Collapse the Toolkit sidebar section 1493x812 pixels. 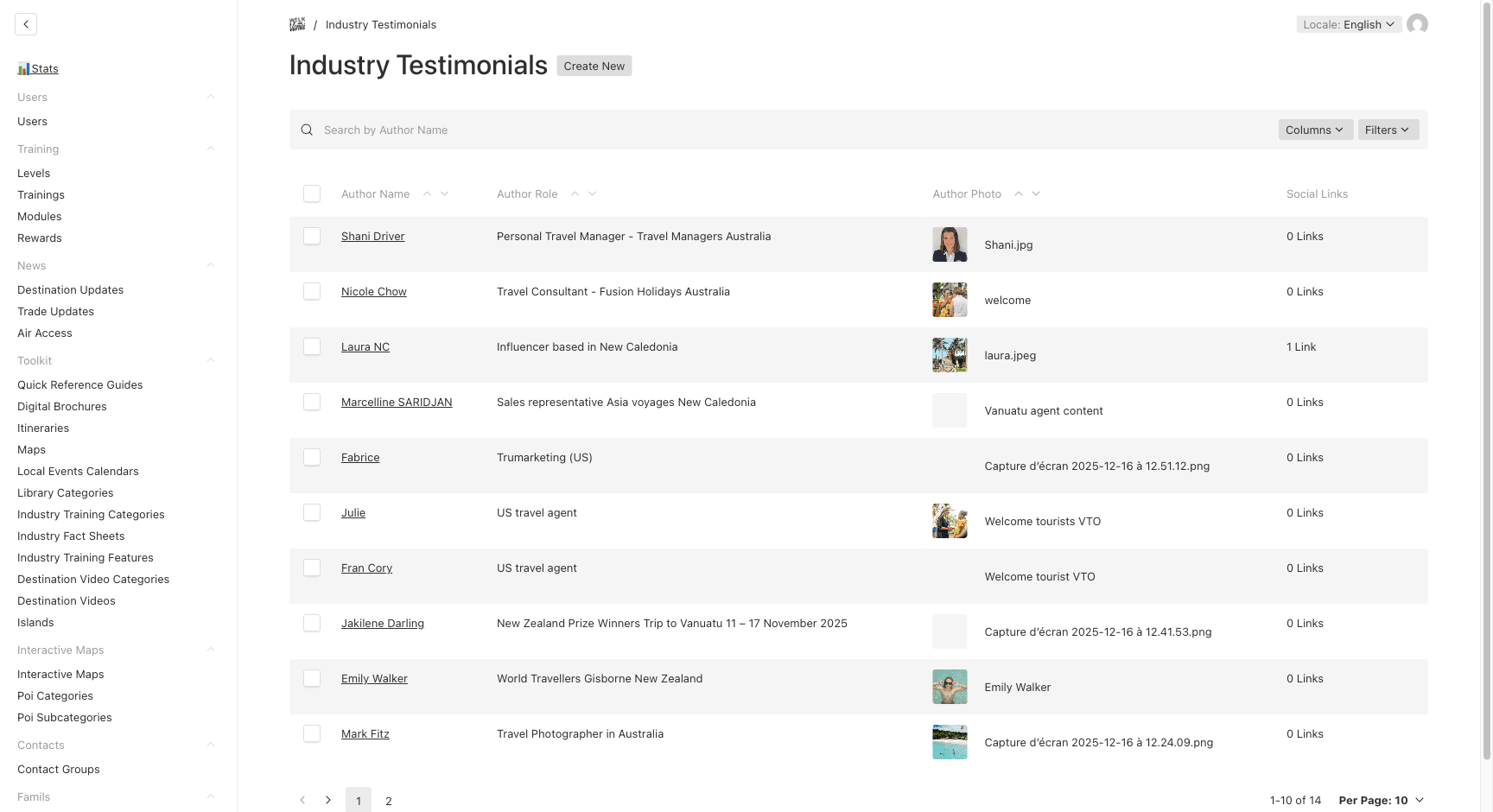tap(211, 360)
